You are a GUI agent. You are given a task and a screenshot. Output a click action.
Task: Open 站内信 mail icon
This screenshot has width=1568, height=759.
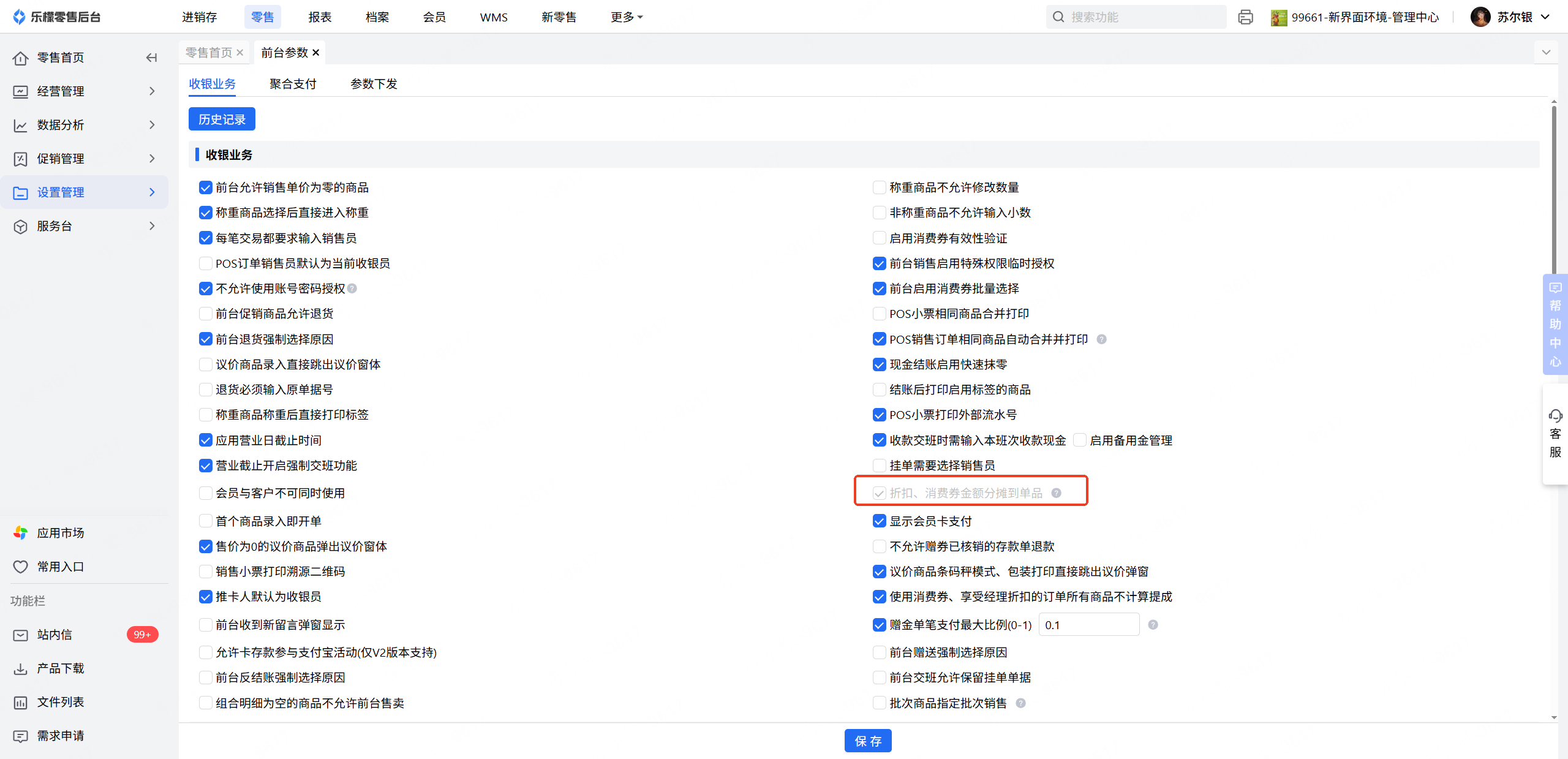click(x=20, y=635)
